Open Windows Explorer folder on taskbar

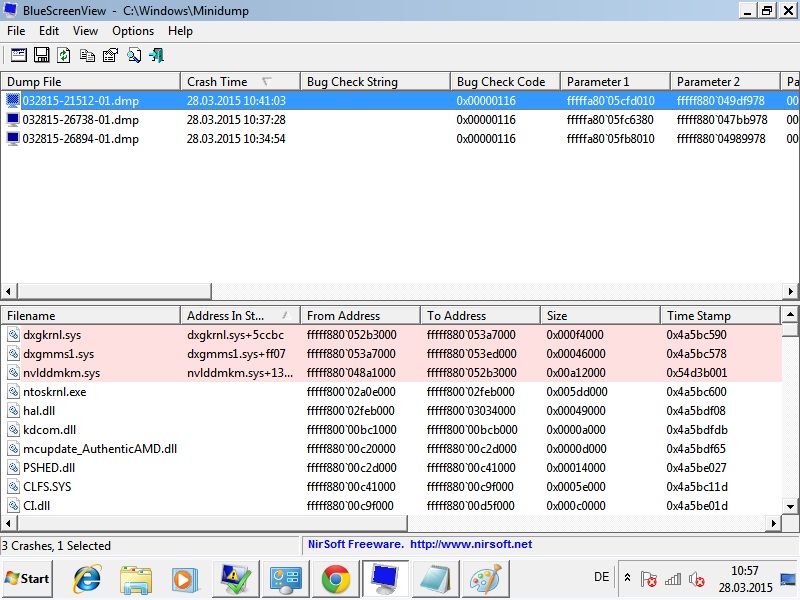pyautogui.click(x=135, y=579)
